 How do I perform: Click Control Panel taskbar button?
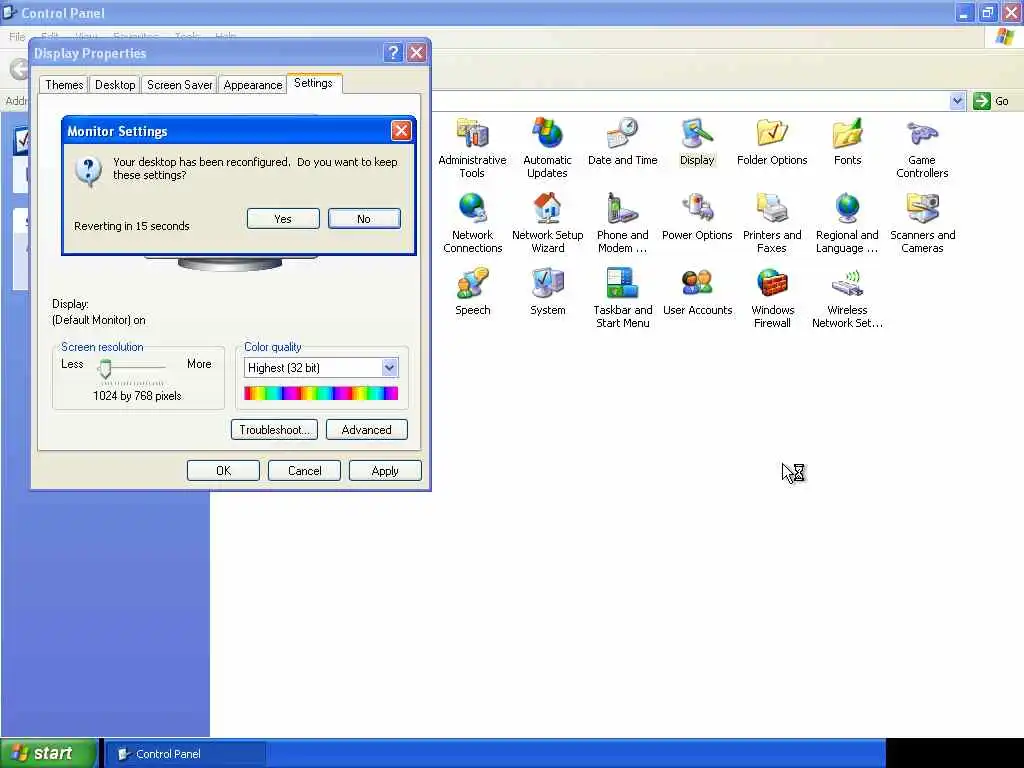(x=185, y=754)
